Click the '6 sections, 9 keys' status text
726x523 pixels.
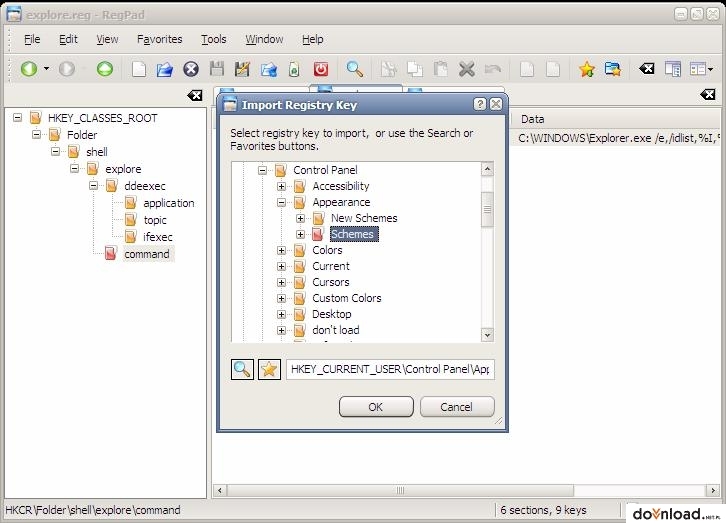pos(543,510)
